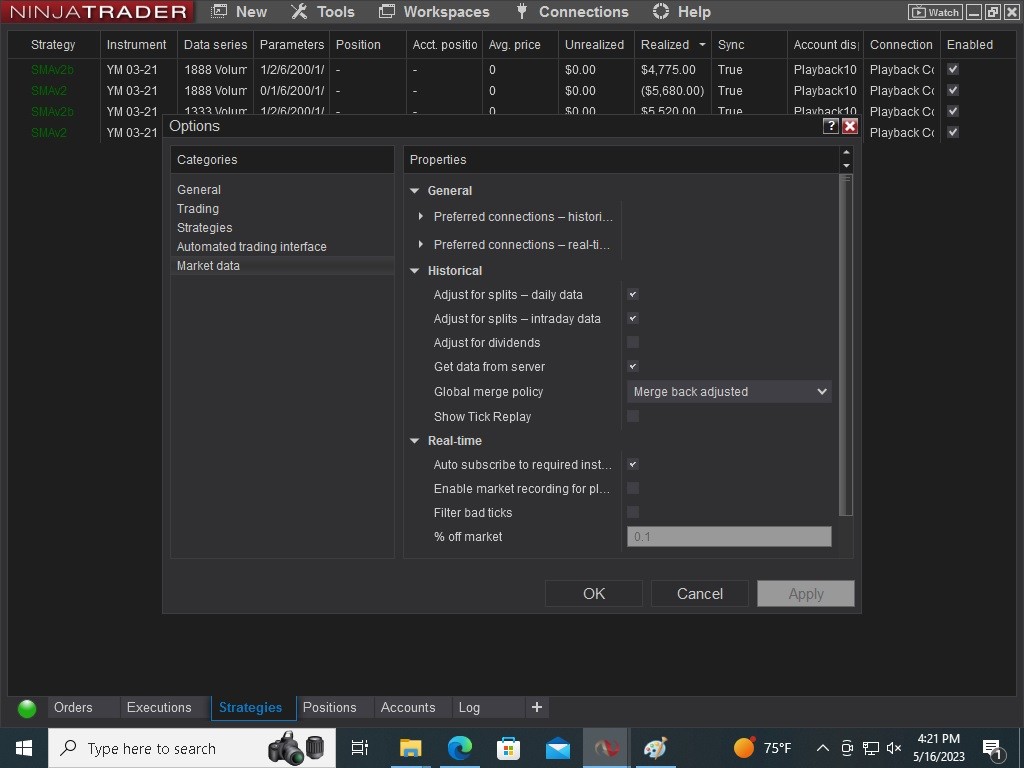Click the Apply button
Screen dimensions: 1024x768
(x=805, y=594)
